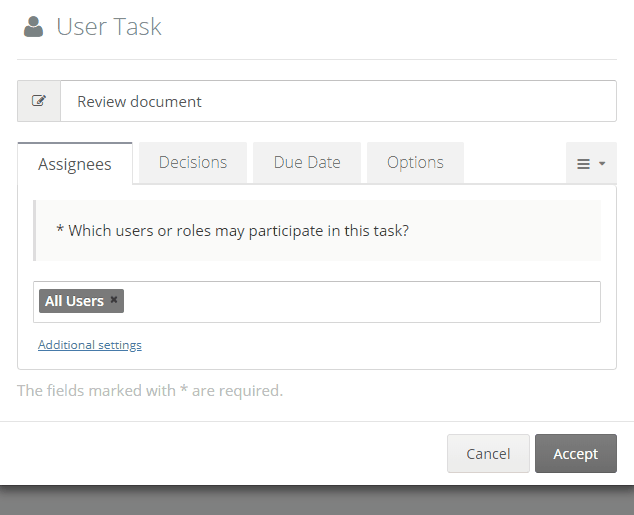Click the Review document task name field

pos(338,101)
